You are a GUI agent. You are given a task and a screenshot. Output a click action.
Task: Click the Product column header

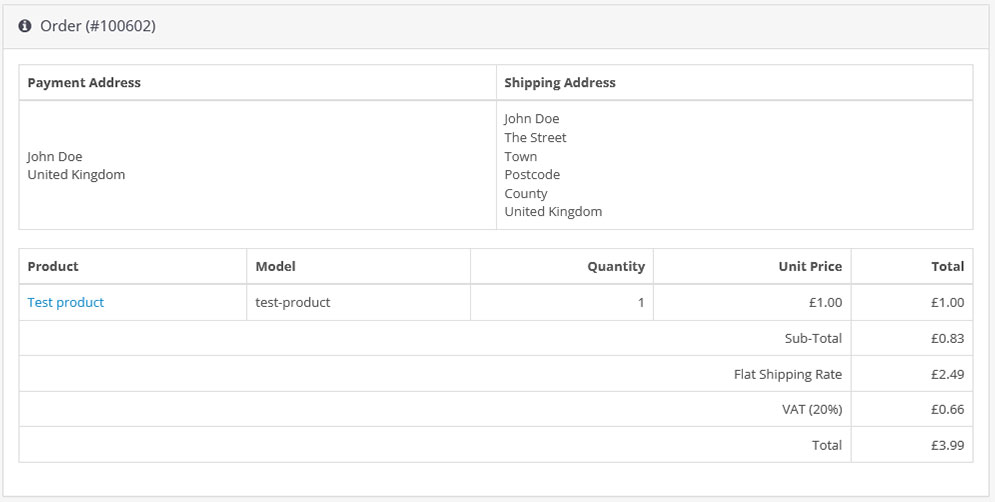click(53, 266)
